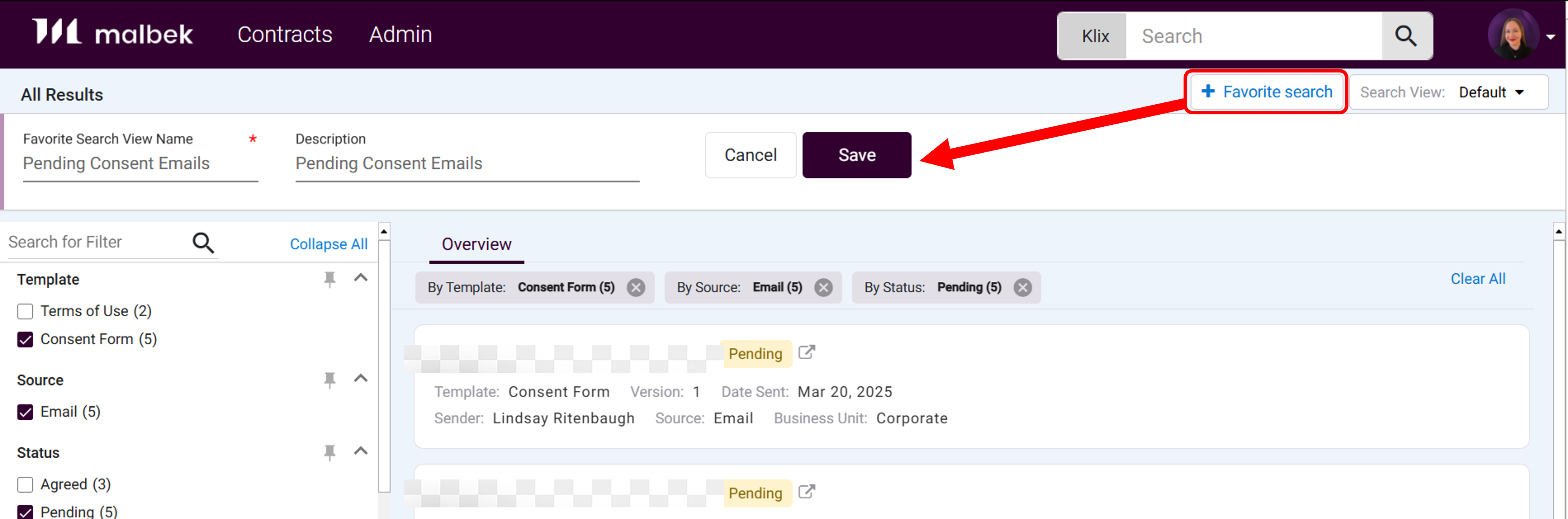1568x519 pixels.
Task: Open second Pending result in new window
Action: [x=806, y=491]
